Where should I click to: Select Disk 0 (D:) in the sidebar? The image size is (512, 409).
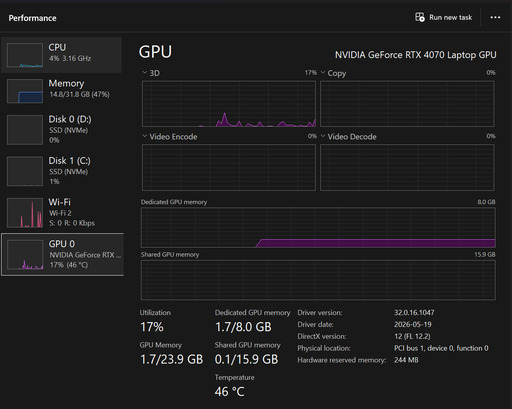point(62,129)
